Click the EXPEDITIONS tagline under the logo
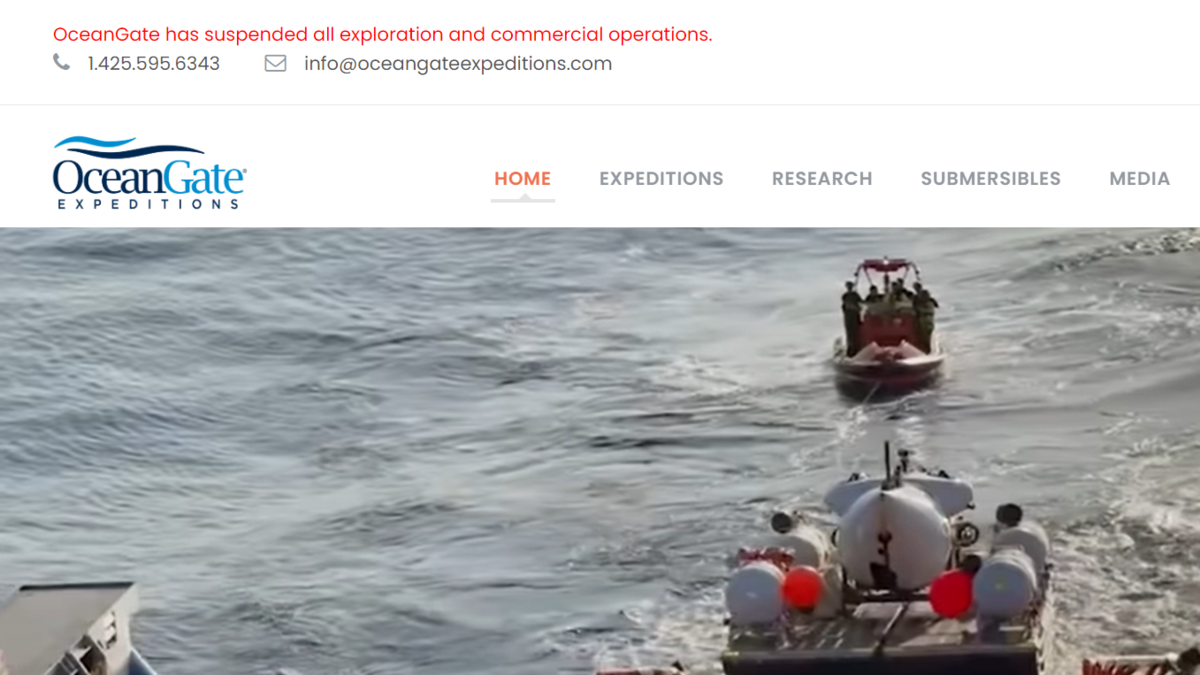Screen dimensions: 1200x675 [148, 204]
